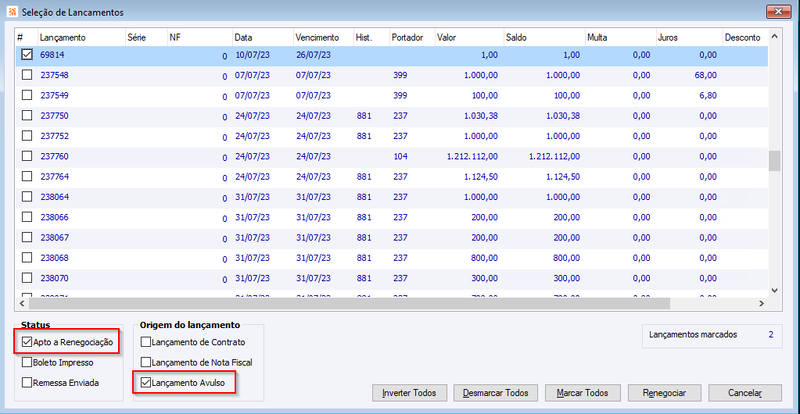Click the Cancelar button
Image resolution: width=800 pixels, height=414 pixels.
tap(745, 393)
